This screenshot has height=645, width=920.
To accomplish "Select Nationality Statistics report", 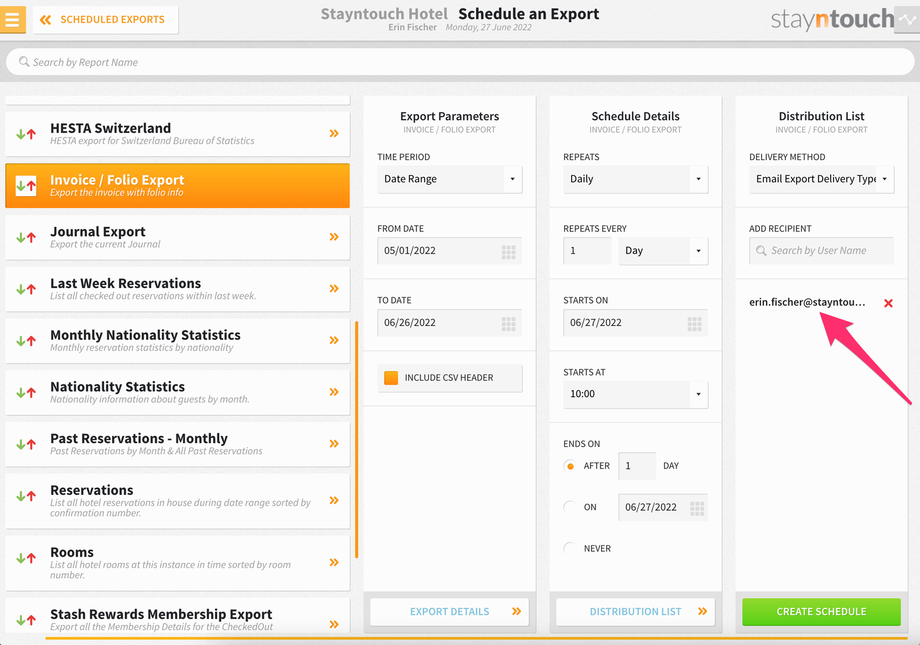I will click(177, 392).
